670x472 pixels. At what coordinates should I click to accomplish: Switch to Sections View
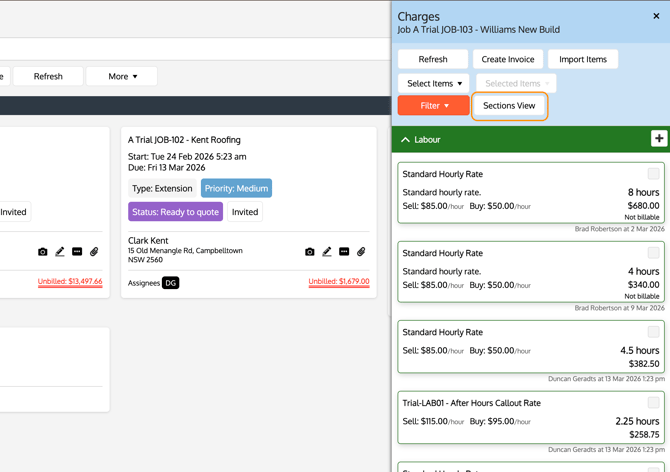coord(509,105)
